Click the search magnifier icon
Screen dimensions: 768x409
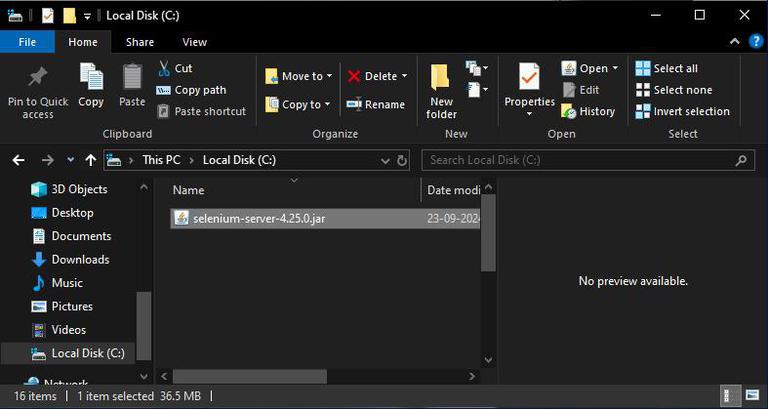[x=742, y=160]
